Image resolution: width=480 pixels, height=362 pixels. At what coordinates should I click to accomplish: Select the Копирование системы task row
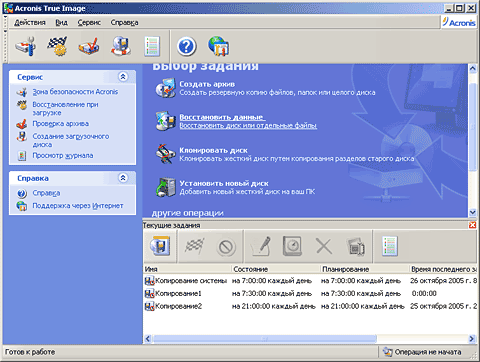click(310, 281)
